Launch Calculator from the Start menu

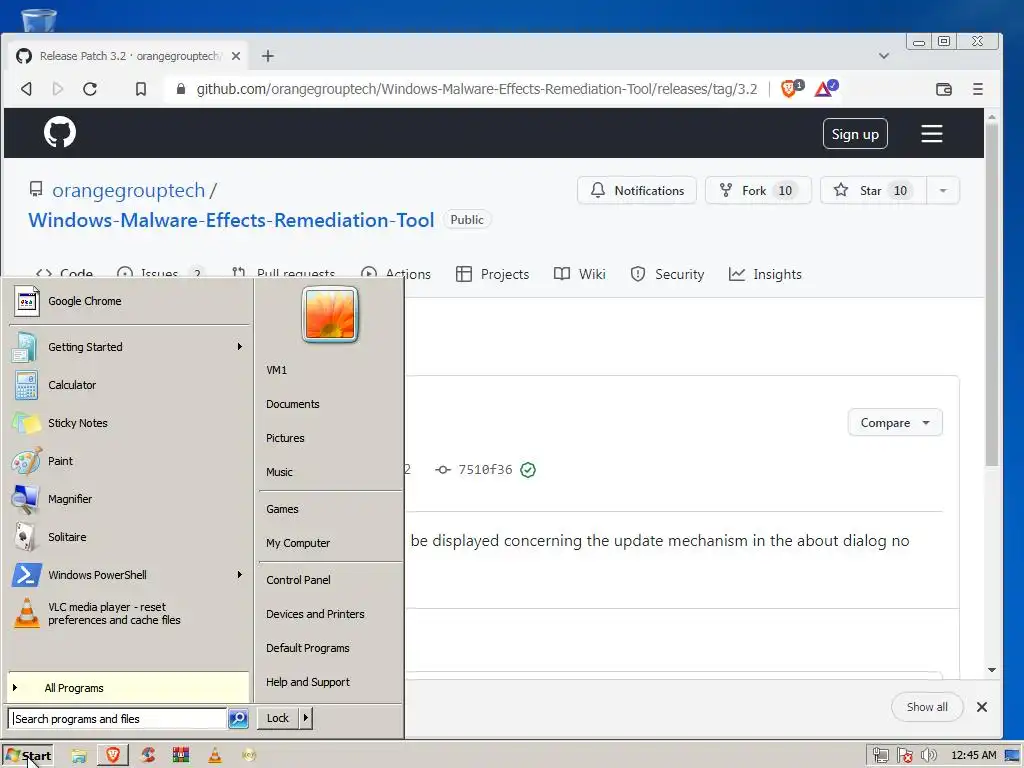pyautogui.click(x=129, y=385)
